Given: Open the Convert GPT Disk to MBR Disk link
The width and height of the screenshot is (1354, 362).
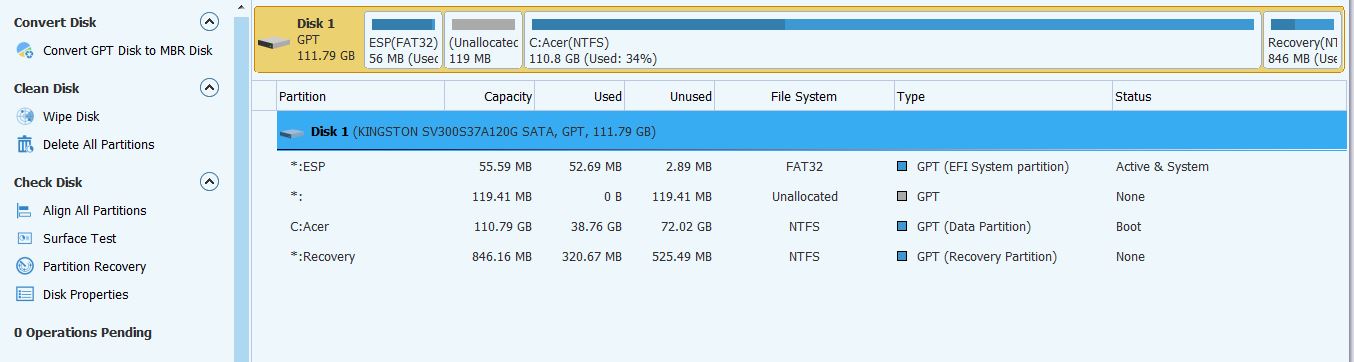Looking at the screenshot, I should [128, 50].
